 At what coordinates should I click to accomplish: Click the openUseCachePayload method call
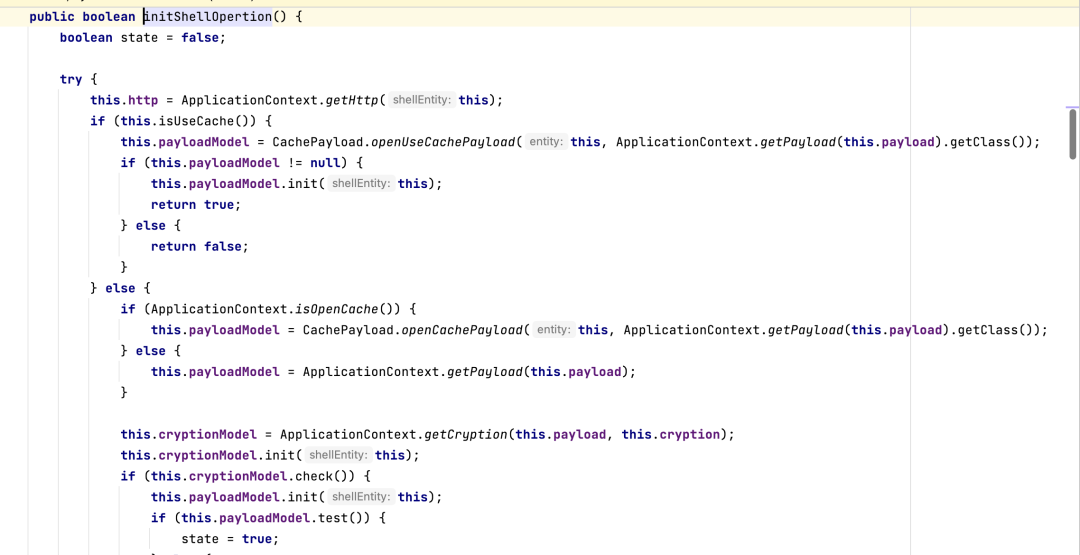pos(444,143)
